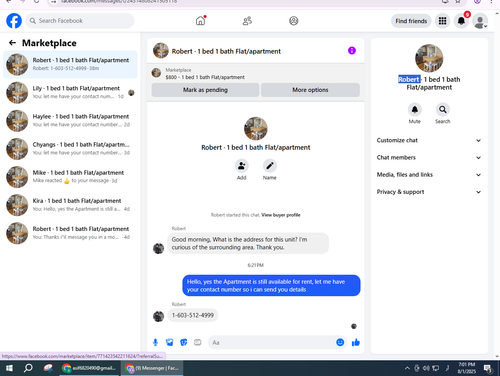Expand Media, files and links section

click(x=429, y=175)
